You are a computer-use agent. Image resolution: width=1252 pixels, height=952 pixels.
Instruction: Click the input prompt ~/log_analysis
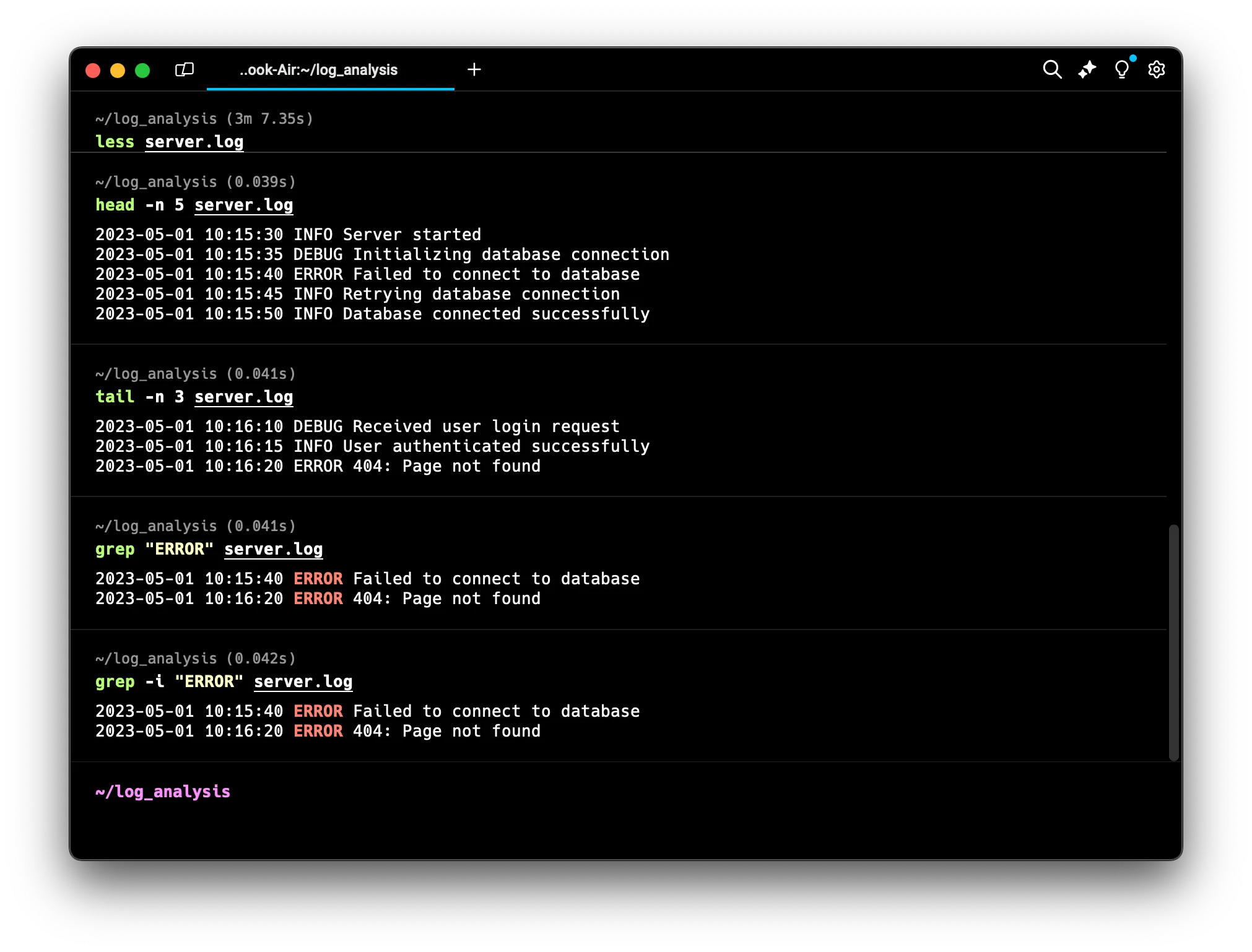coord(163,792)
